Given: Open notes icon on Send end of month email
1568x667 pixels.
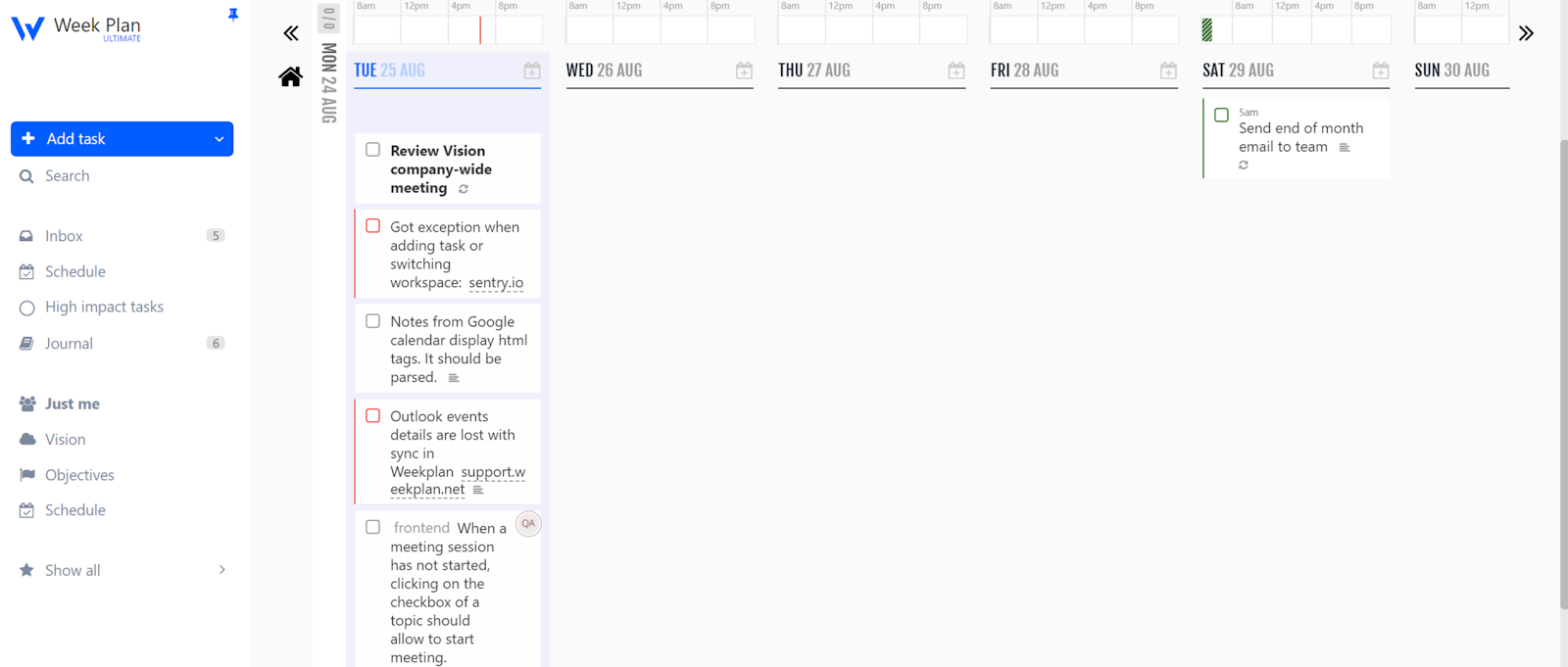Looking at the screenshot, I should click(1345, 148).
